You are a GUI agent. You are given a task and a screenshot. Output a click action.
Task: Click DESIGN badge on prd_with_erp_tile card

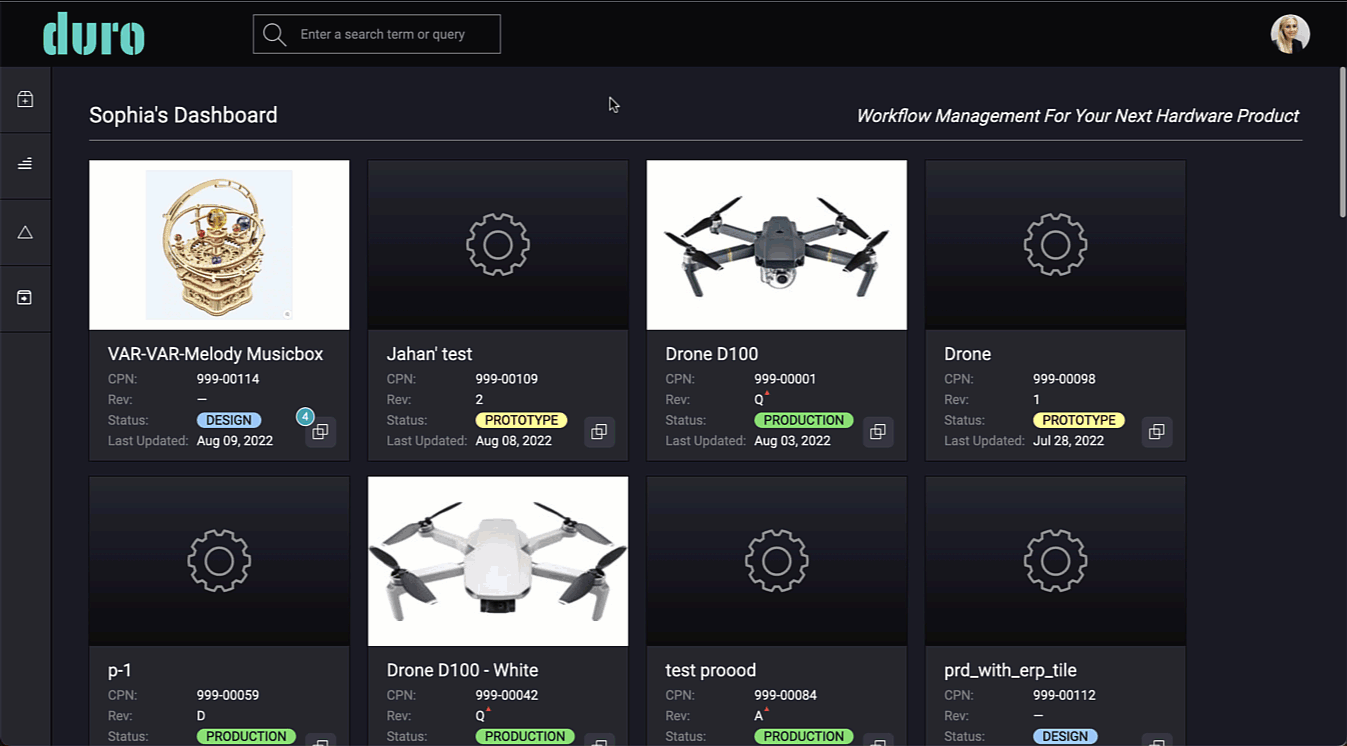[x=1065, y=737]
